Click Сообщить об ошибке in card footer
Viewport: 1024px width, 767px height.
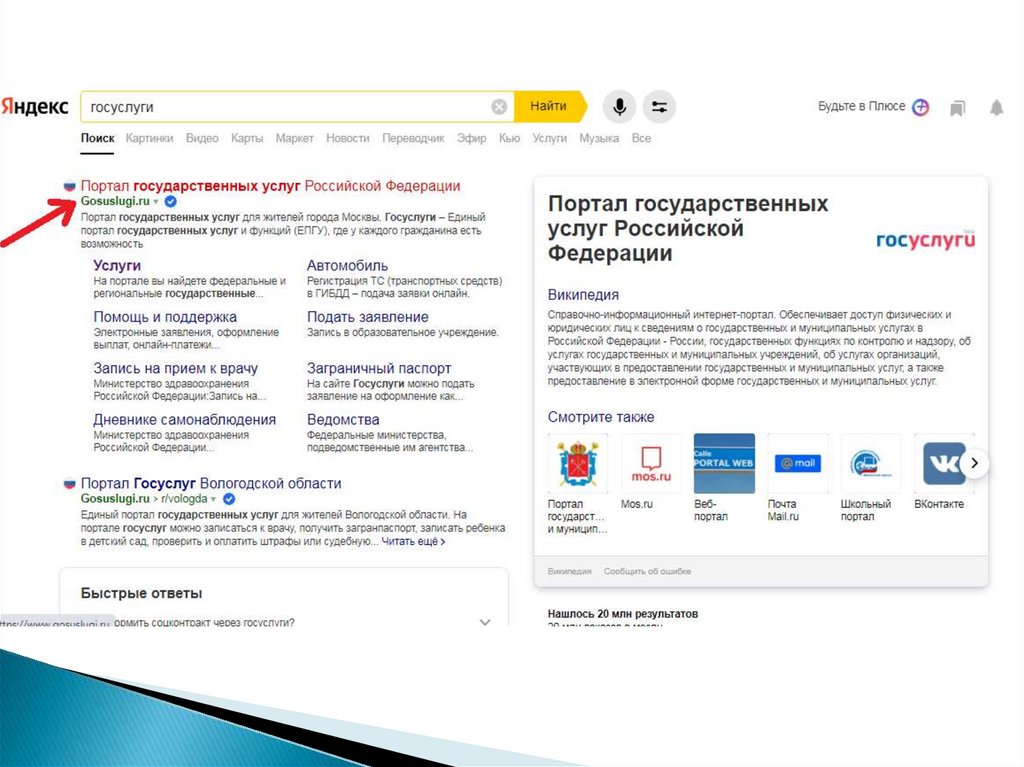click(x=647, y=571)
